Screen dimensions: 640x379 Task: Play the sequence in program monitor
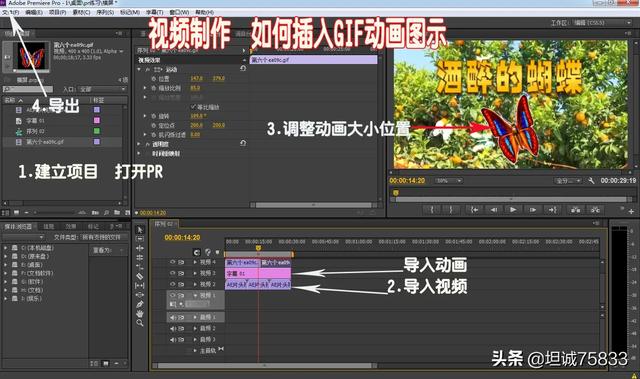pos(513,210)
